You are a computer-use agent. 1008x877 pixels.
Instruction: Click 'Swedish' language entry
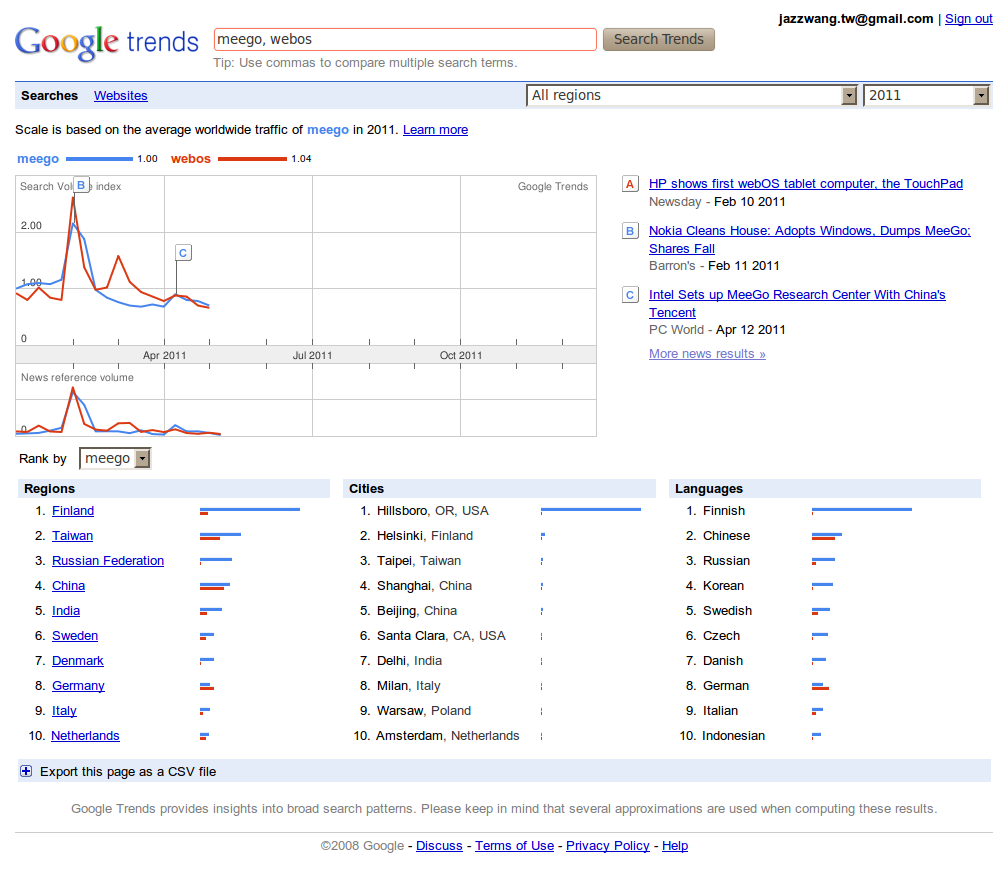(x=727, y=611)
